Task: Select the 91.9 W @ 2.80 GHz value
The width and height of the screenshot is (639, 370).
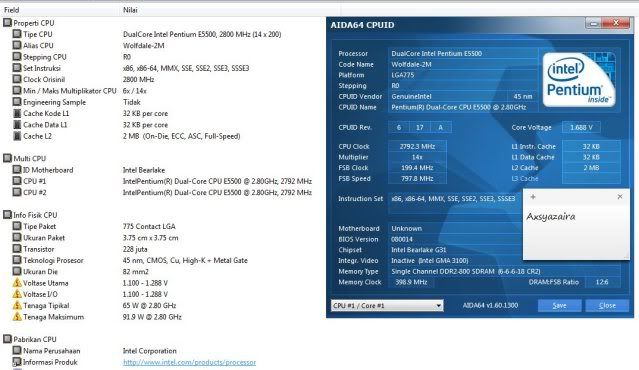Action: point(152,317)
